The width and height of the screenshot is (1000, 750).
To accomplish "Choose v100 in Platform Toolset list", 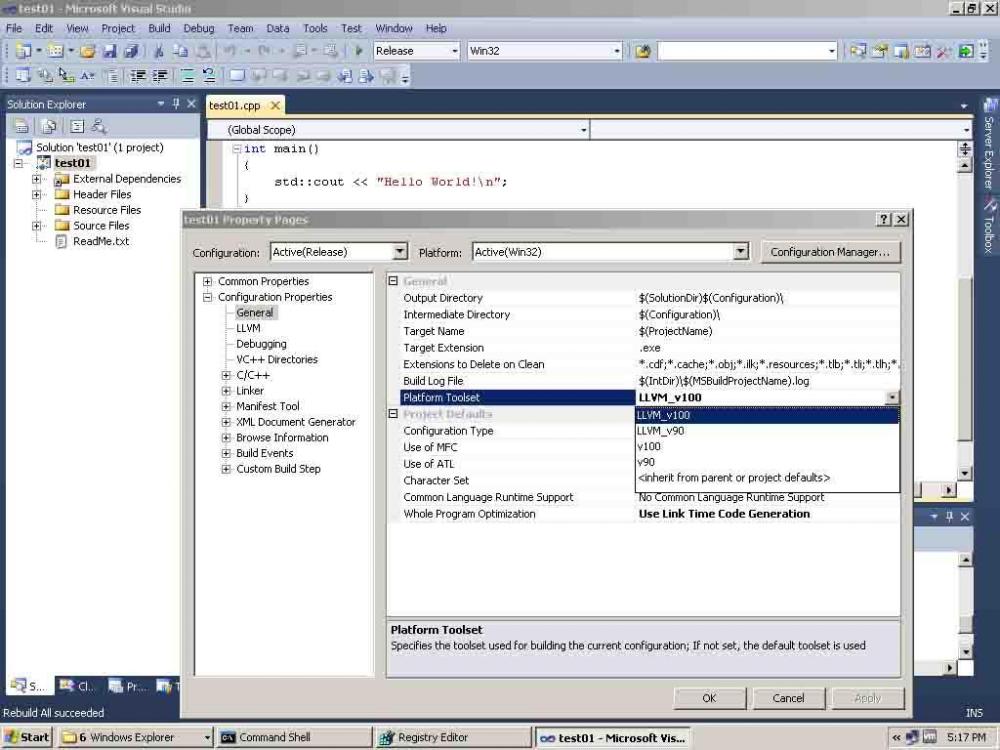I will (649, 447).
